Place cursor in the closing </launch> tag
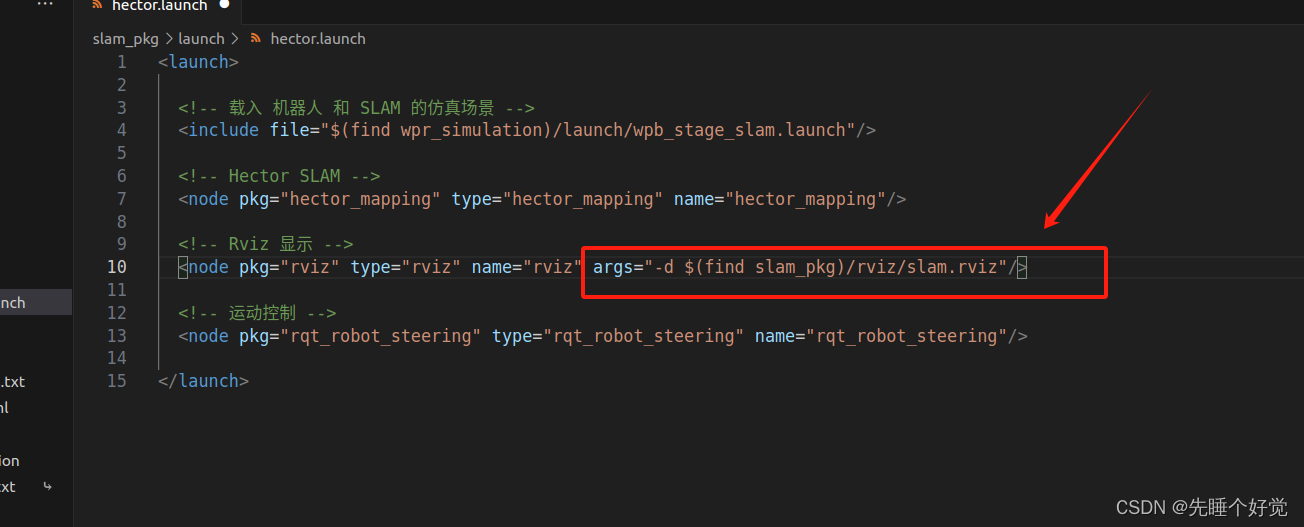The width and height of the screenshot is (1304, 527). tap(204, 381)
